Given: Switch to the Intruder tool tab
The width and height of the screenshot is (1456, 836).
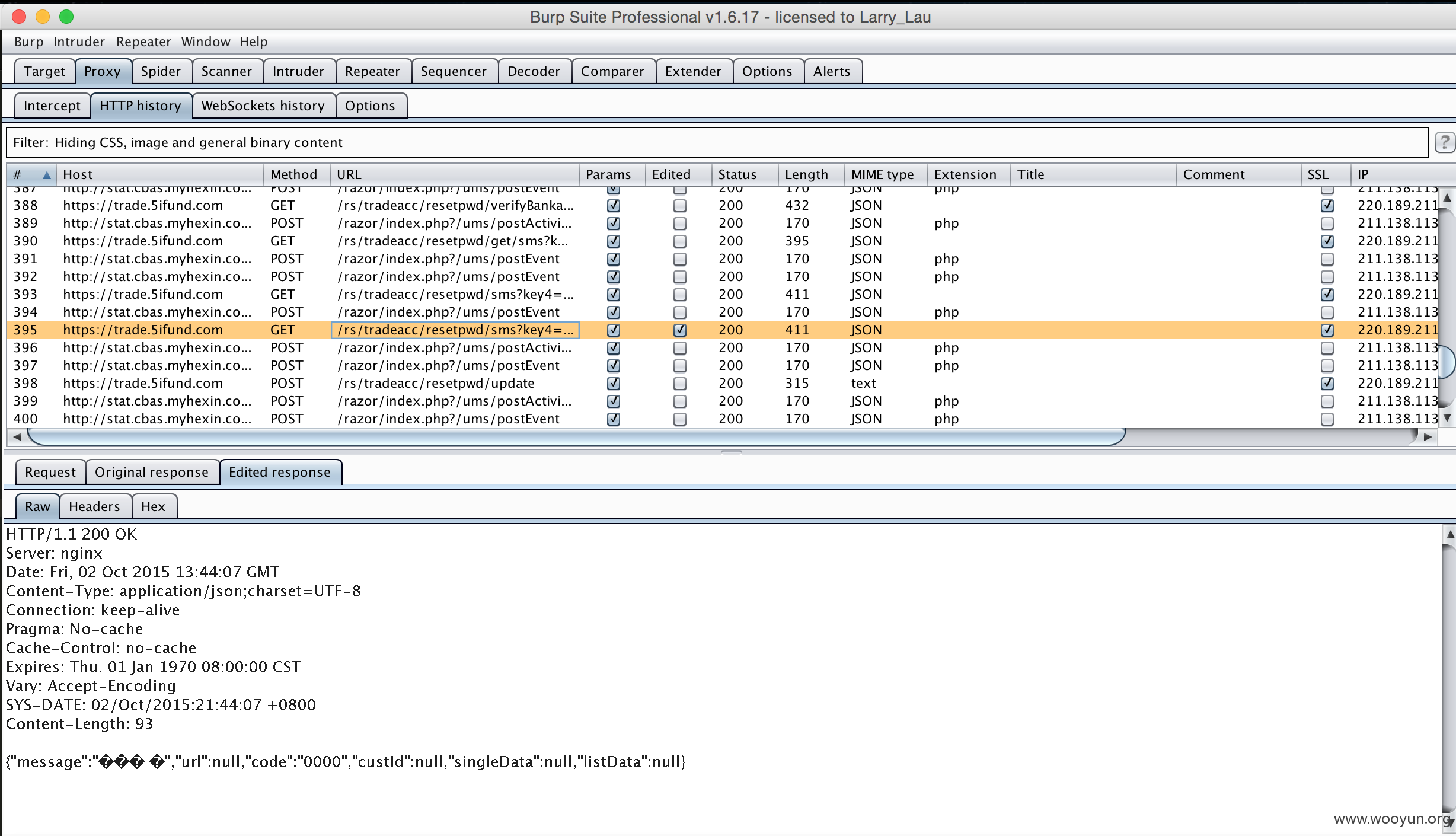Looking at the screenshot, I should click(298, 71).
